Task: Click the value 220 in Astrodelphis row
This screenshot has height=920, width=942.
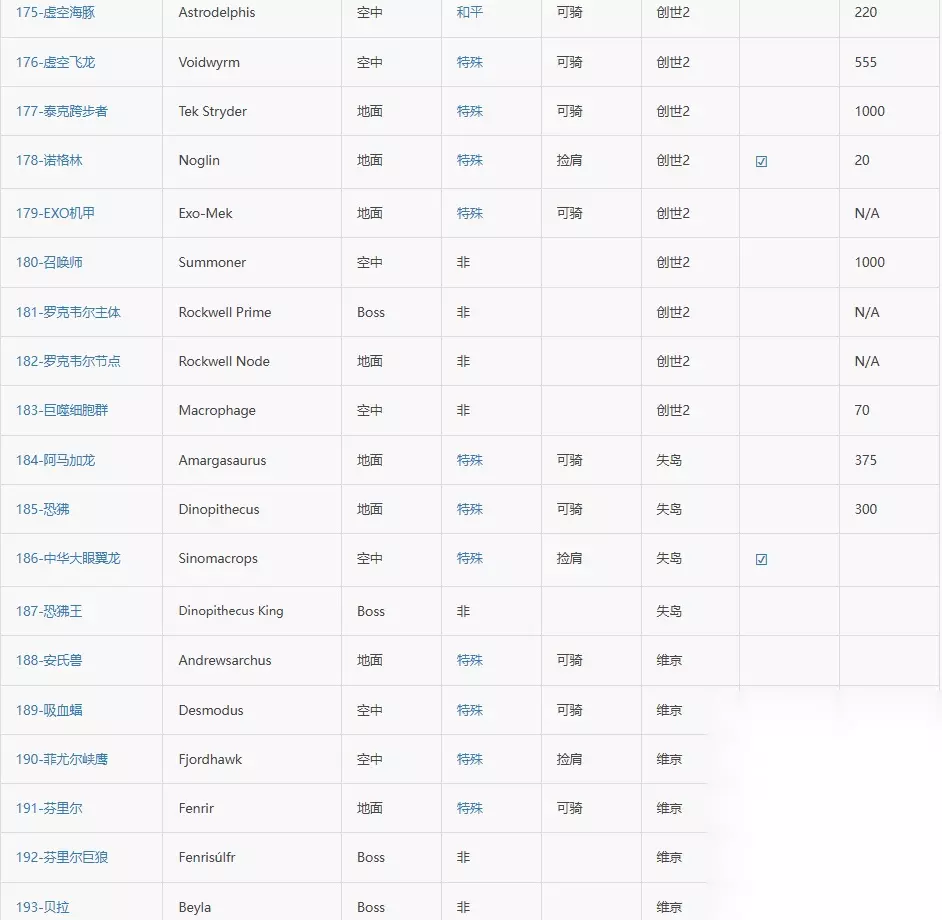Action: pos(866,13)
